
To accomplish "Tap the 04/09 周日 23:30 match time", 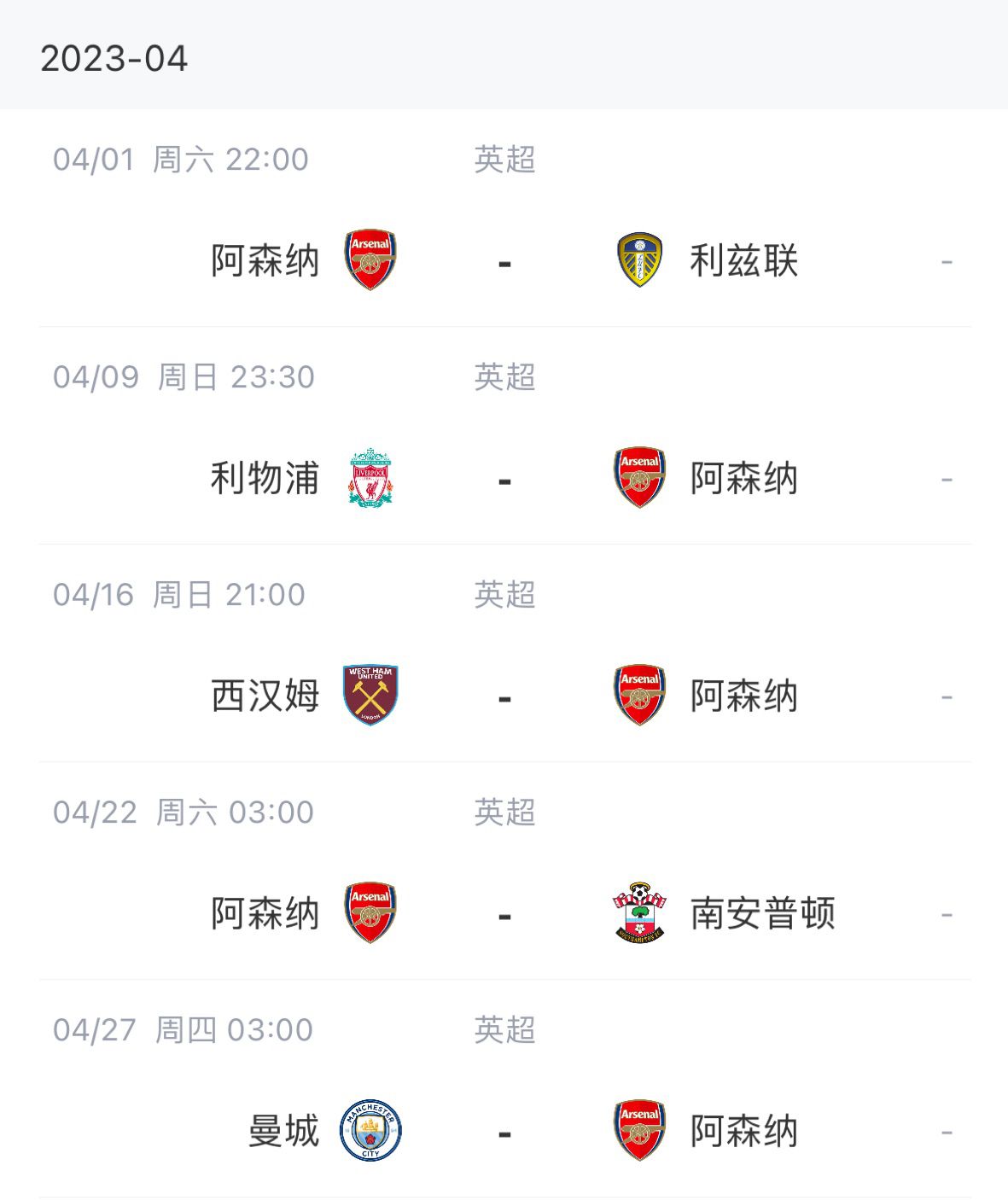I will coord(184,377).
